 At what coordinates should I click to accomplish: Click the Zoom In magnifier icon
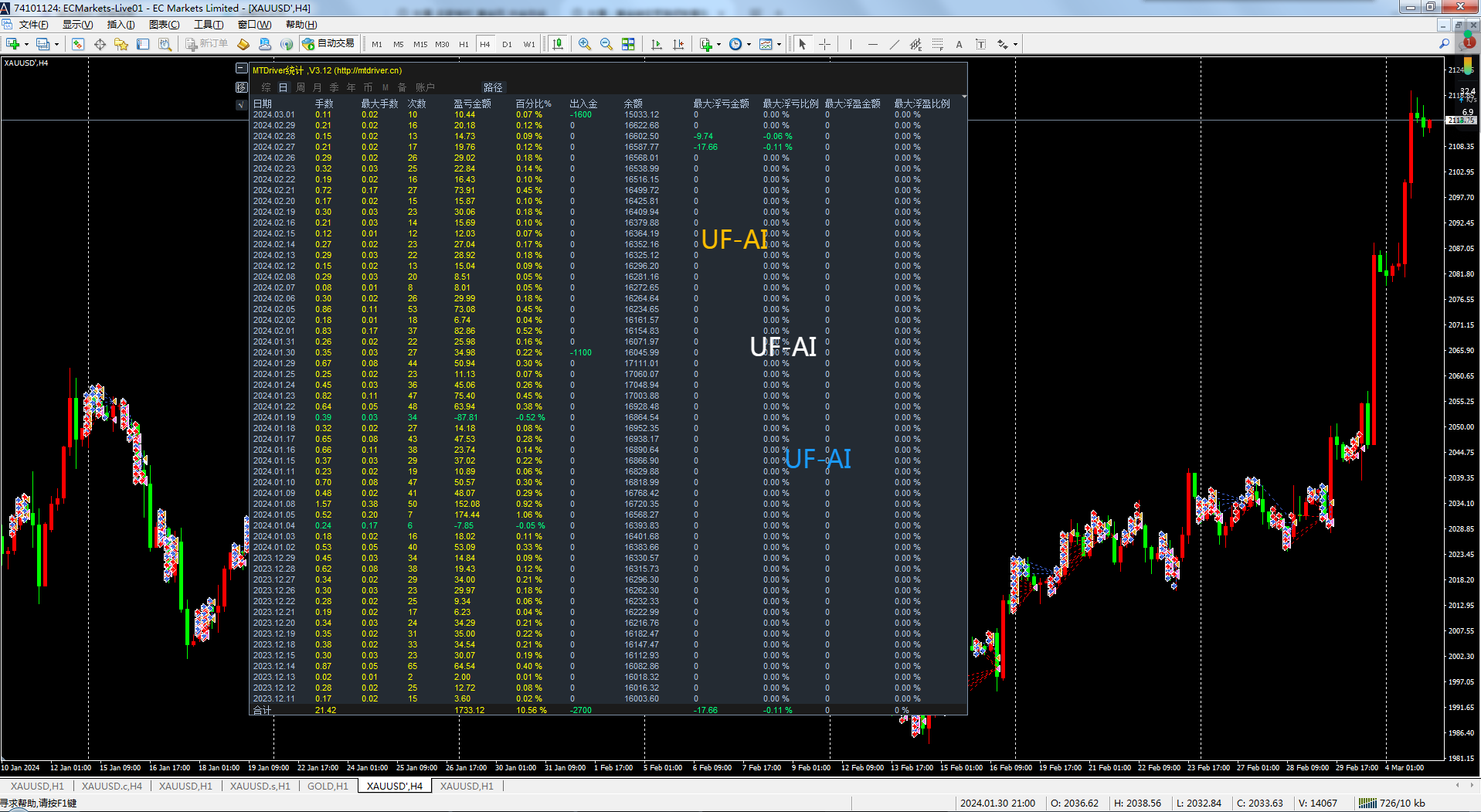585,44
